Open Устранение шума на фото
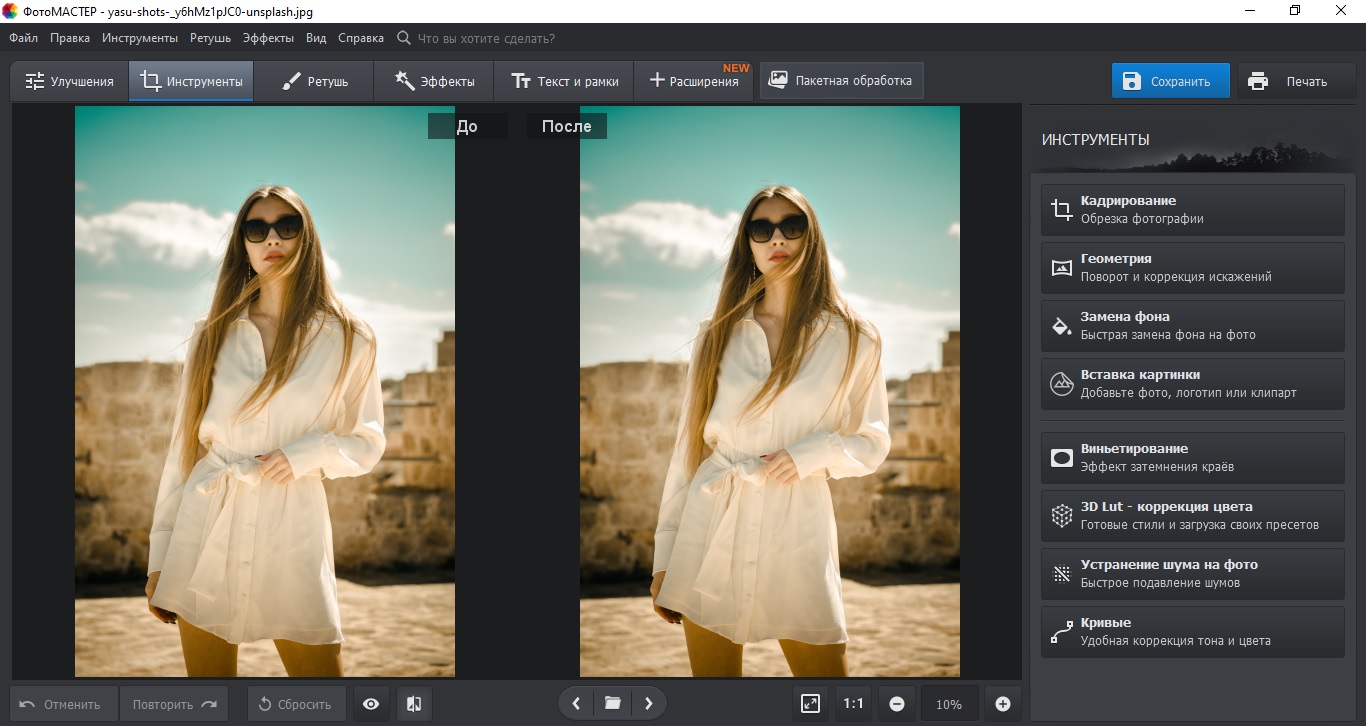The image size is (1366, 726). (x=1192, y=574)
